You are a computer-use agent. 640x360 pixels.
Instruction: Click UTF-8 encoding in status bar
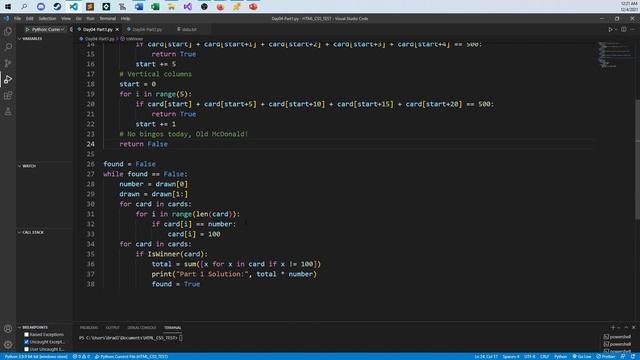tap(530, 356)
